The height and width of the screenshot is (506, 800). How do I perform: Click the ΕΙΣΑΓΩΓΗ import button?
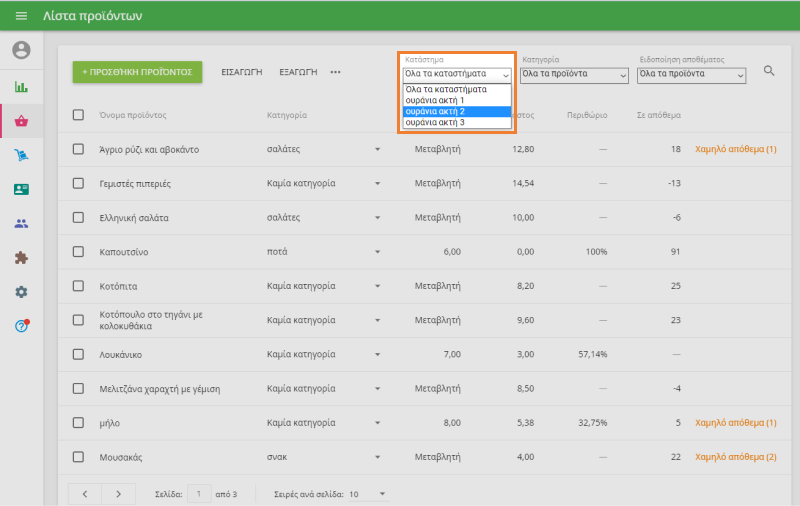pos(241,72)
